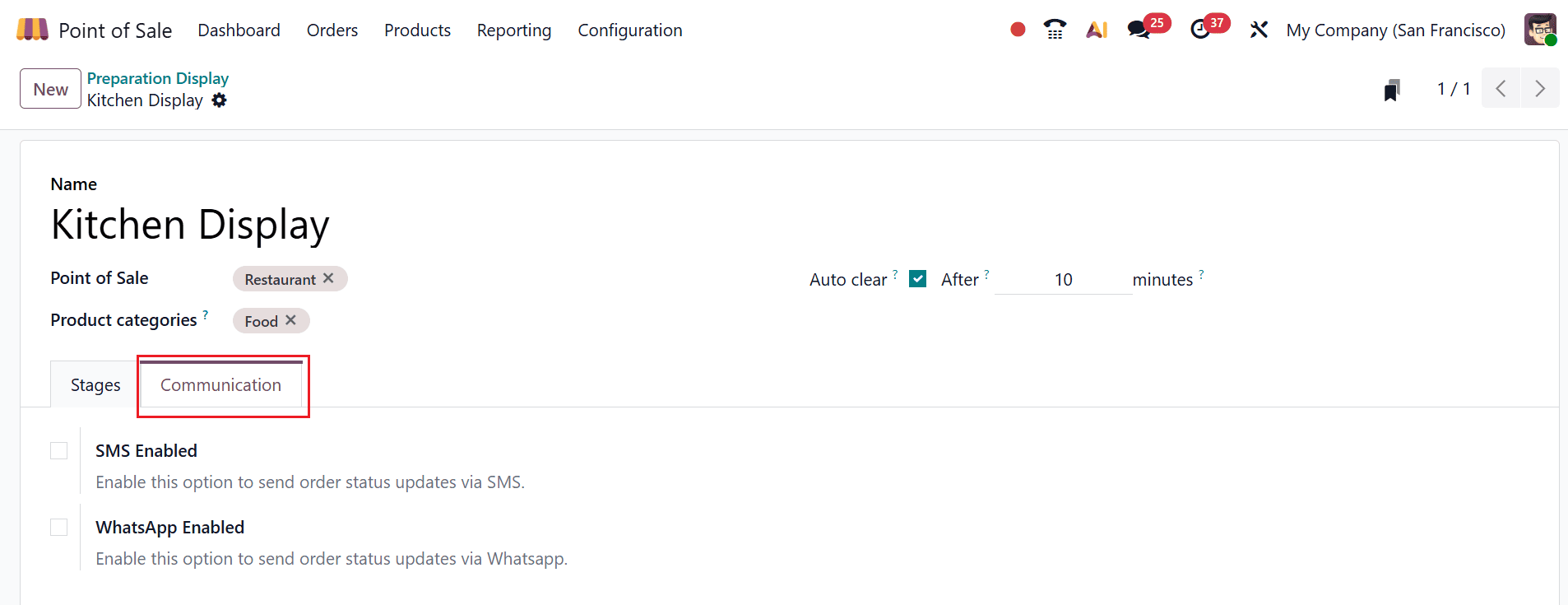The width and height of the screenshot is (1568, 605).
Task: Create a New preparation display
Action: click(50, 89)
